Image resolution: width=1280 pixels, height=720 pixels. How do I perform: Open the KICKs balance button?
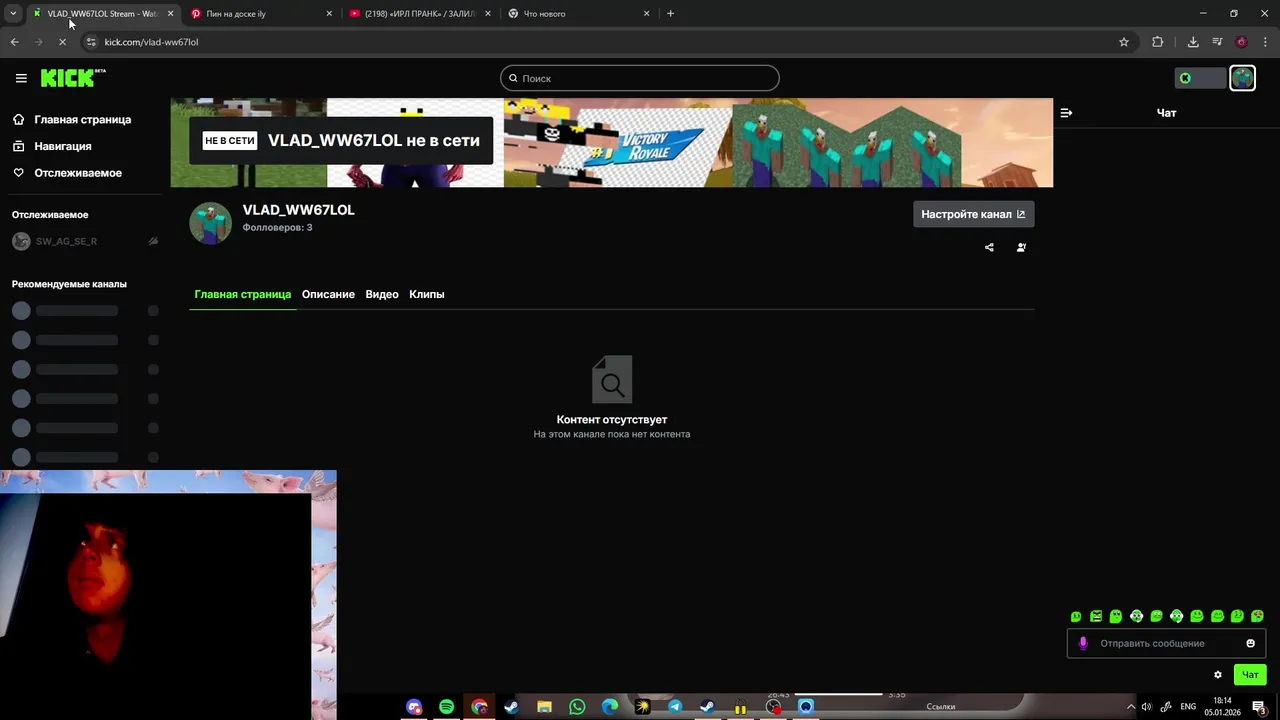point(1200,78)
